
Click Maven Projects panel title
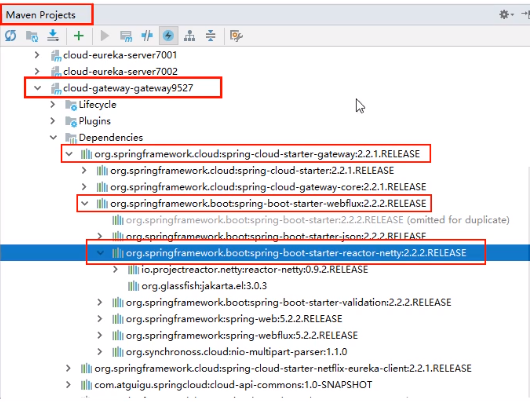pyautogui.click(x=41, y=15)
